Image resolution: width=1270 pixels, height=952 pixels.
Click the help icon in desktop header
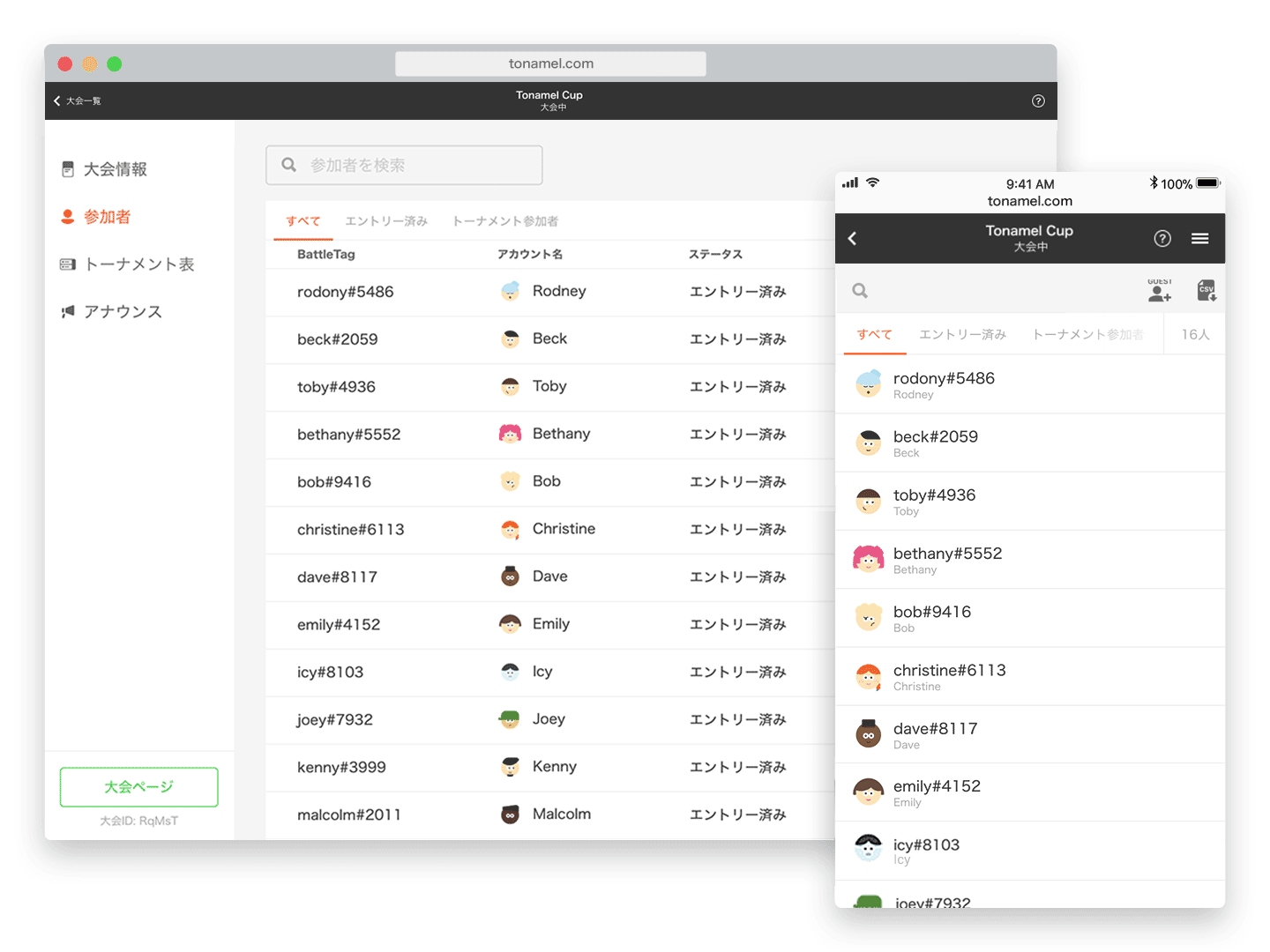pyautogui.click(x=1038, y=101)
